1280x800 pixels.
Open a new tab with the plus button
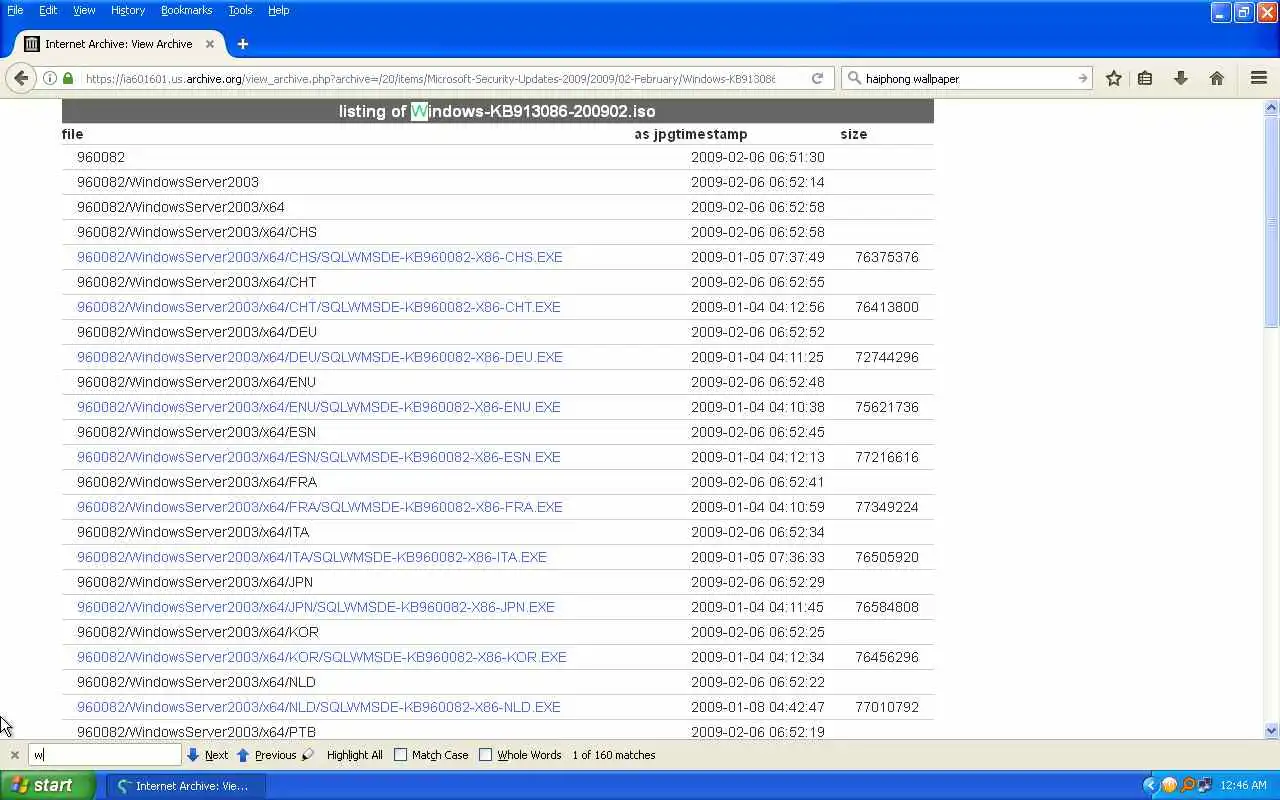pyautogui.click(x=242, y=44)
